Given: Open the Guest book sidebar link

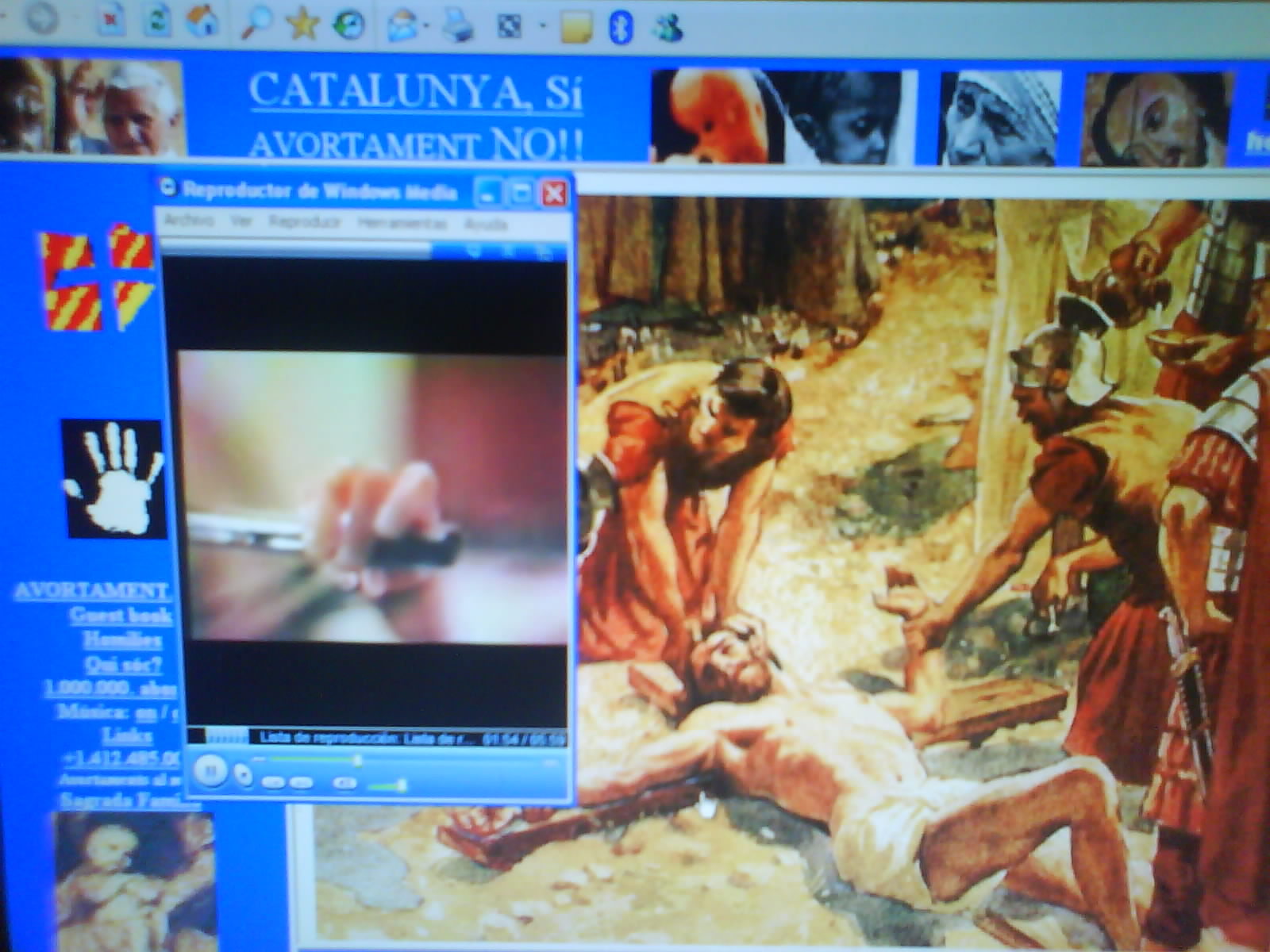Looking at the screenshot, I should pyautogui.click(x=121, y=615).
